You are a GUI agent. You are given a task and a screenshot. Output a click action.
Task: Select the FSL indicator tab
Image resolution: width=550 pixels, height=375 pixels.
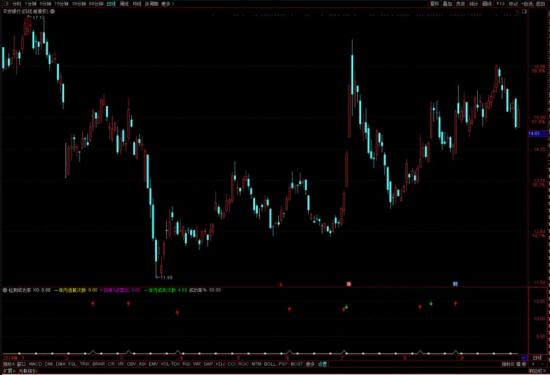72,364
